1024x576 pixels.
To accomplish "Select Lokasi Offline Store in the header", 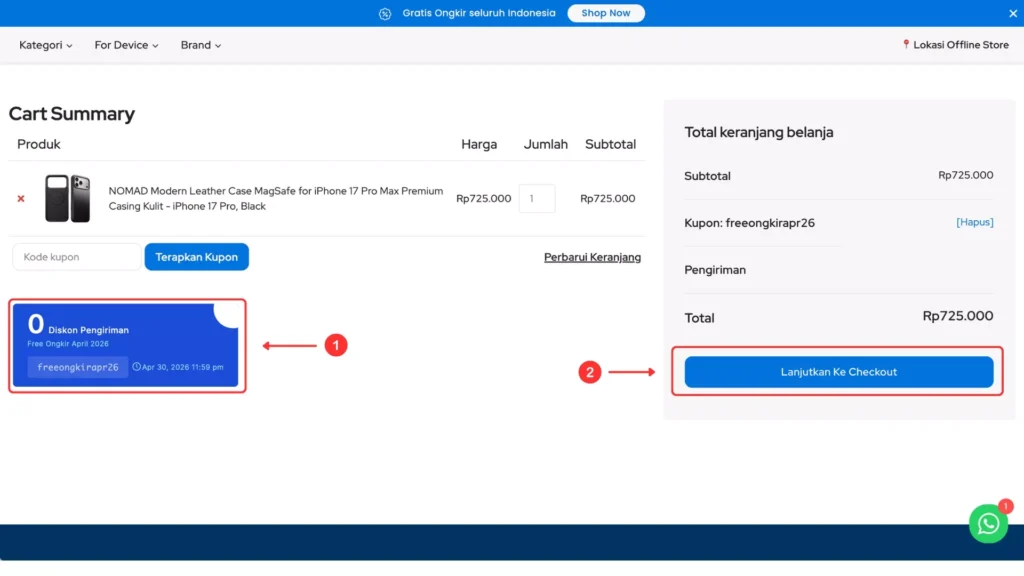I will point(960,44).
